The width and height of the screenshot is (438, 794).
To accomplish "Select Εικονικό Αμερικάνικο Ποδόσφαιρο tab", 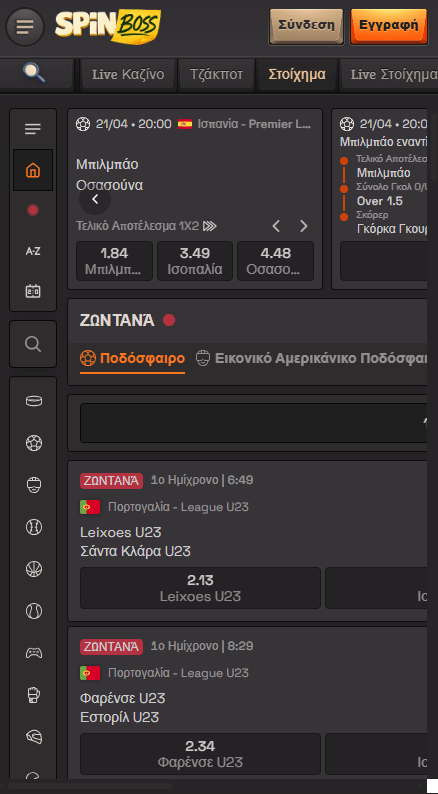I will [312, 359].
